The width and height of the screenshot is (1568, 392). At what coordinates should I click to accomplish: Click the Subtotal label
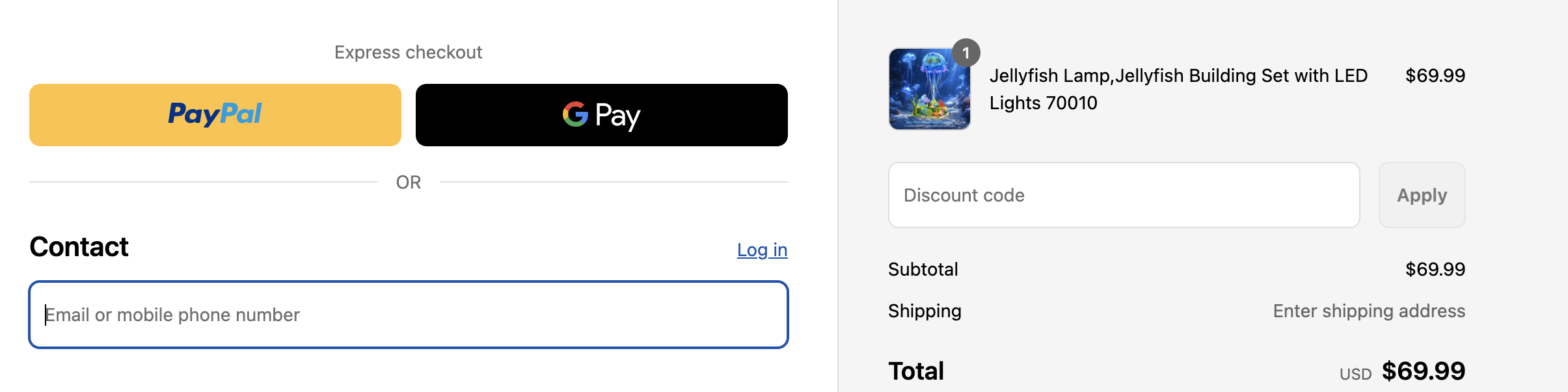tap(923, 269)
